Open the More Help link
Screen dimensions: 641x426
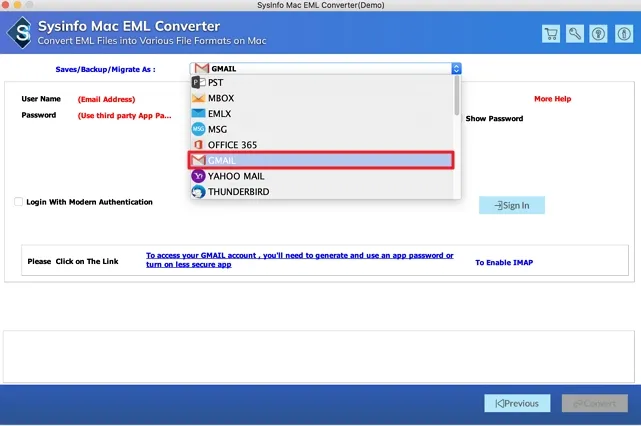552,99
